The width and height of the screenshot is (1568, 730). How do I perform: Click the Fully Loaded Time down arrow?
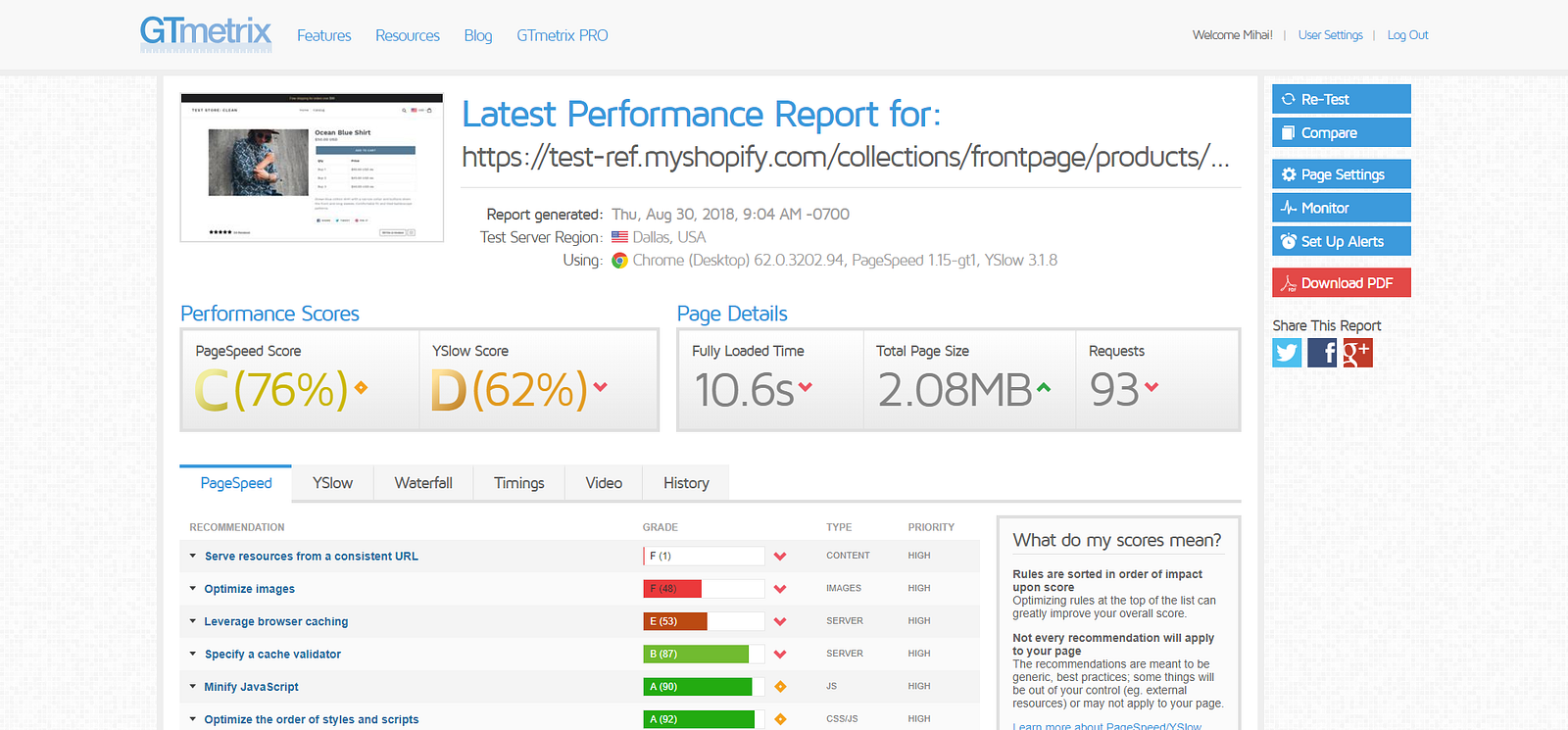[x=806, y=387]
